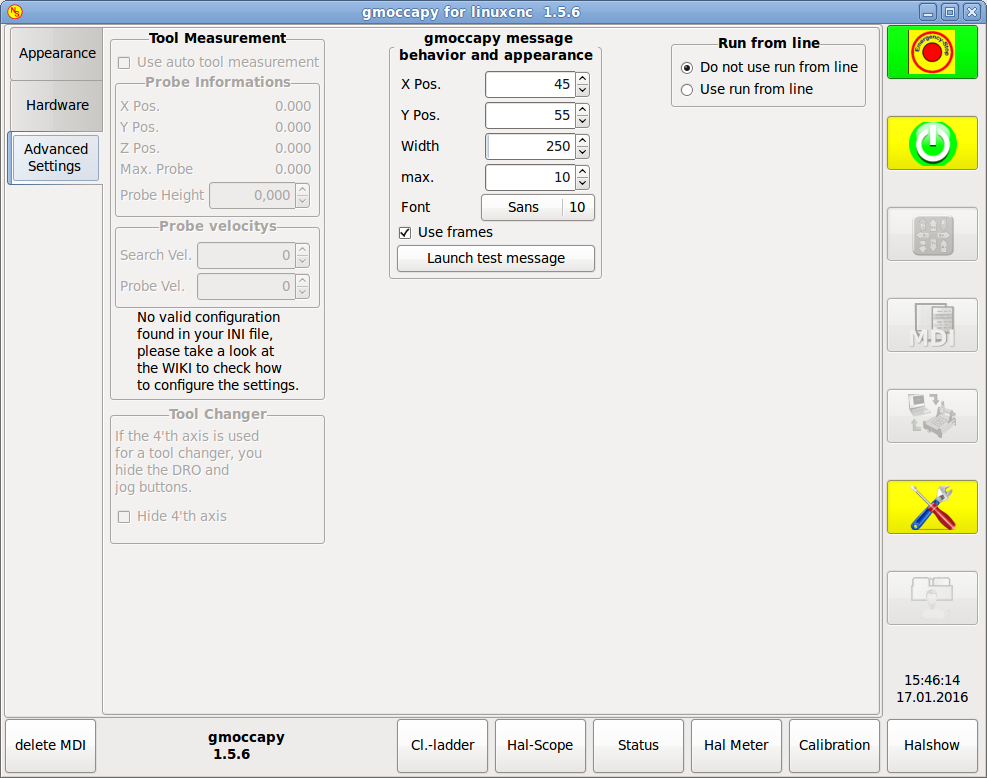The image size is (987, 778).
Task: Open Hal-Scope from the bottom bar
Action: [540, 745]
